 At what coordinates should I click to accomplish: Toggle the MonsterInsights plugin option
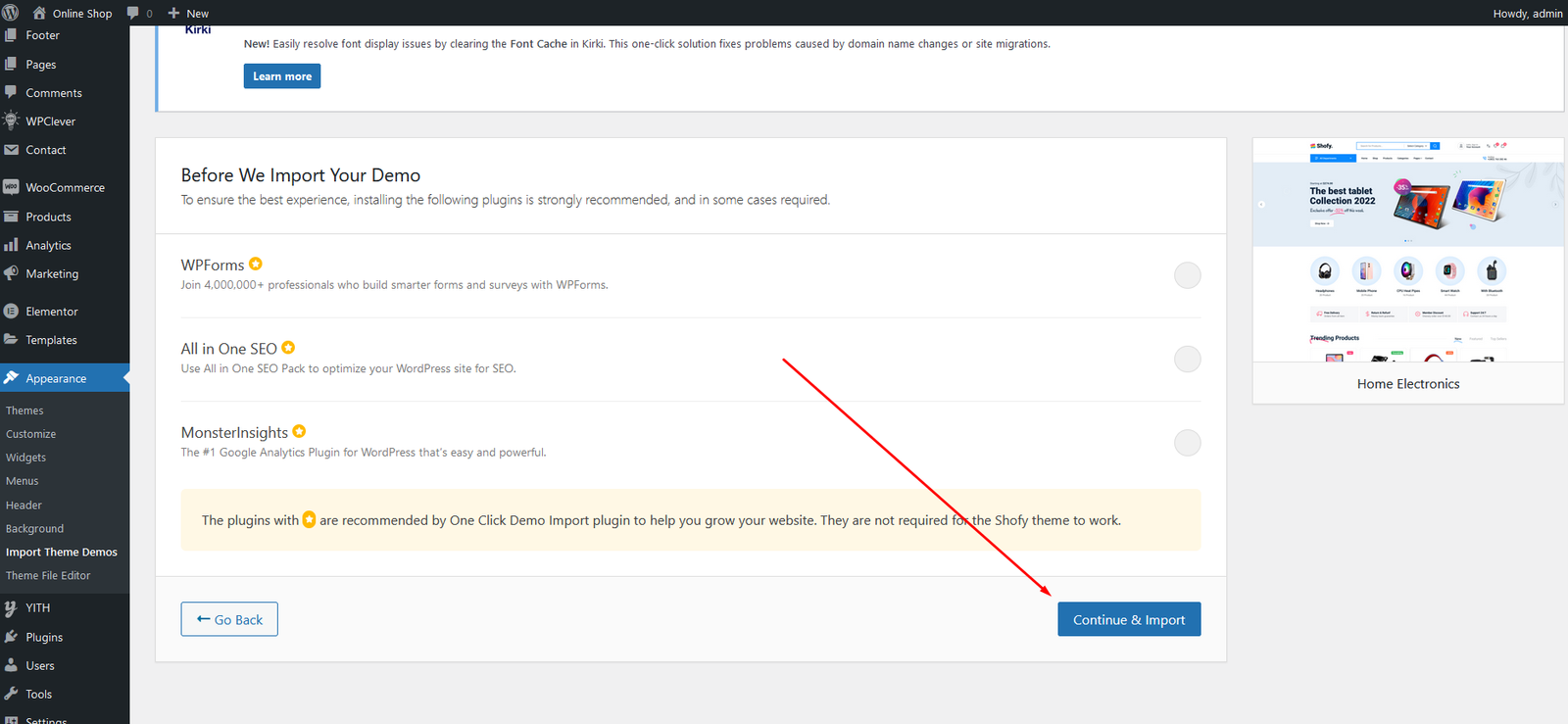[x=1187, y=443]
